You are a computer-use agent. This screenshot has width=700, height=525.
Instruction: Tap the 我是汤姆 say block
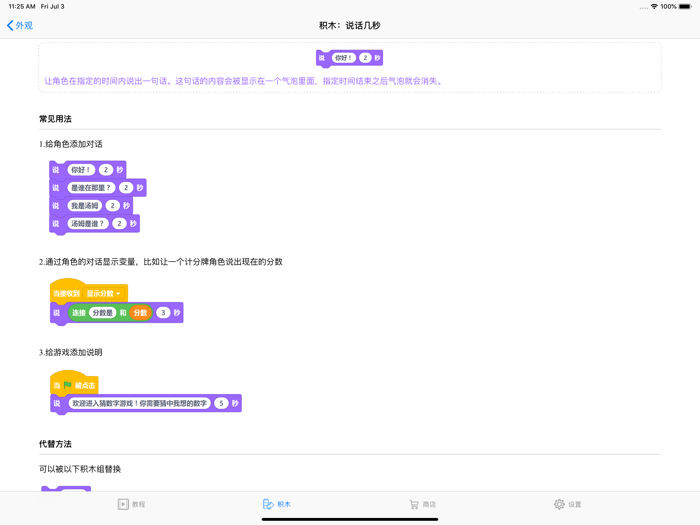tap(91, 206)
